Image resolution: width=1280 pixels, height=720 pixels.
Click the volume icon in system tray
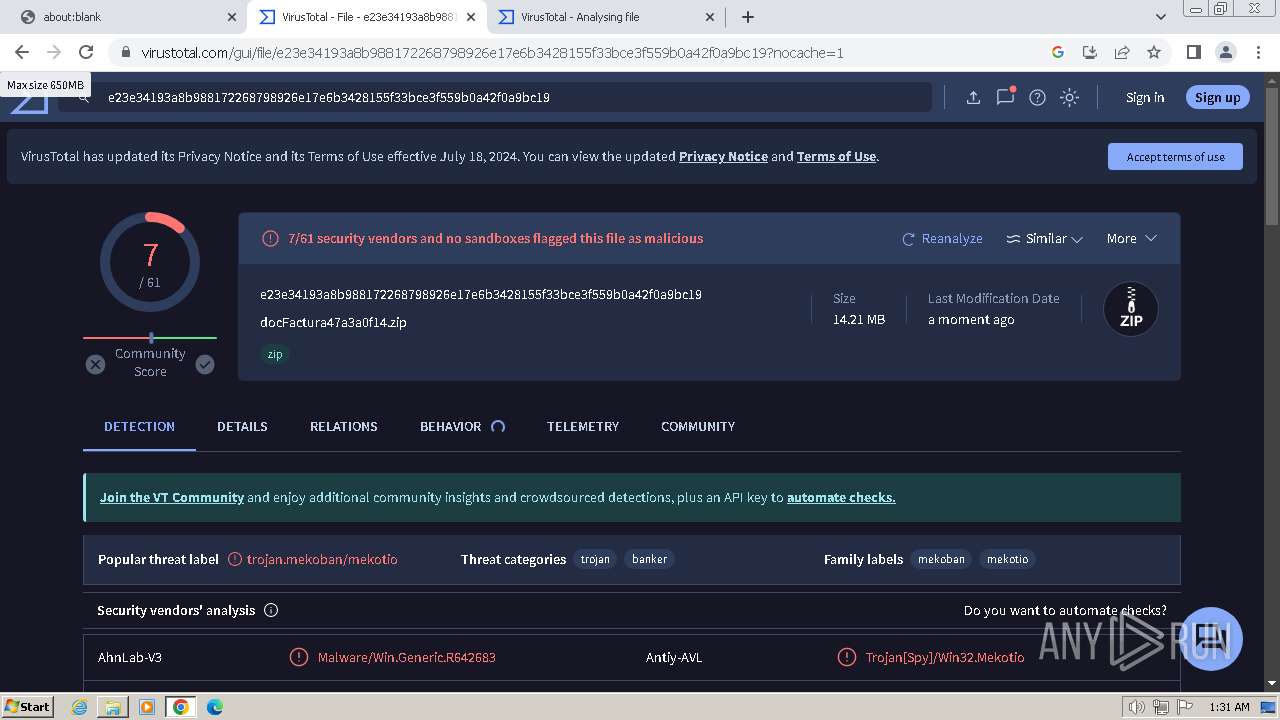(1136, 707)
